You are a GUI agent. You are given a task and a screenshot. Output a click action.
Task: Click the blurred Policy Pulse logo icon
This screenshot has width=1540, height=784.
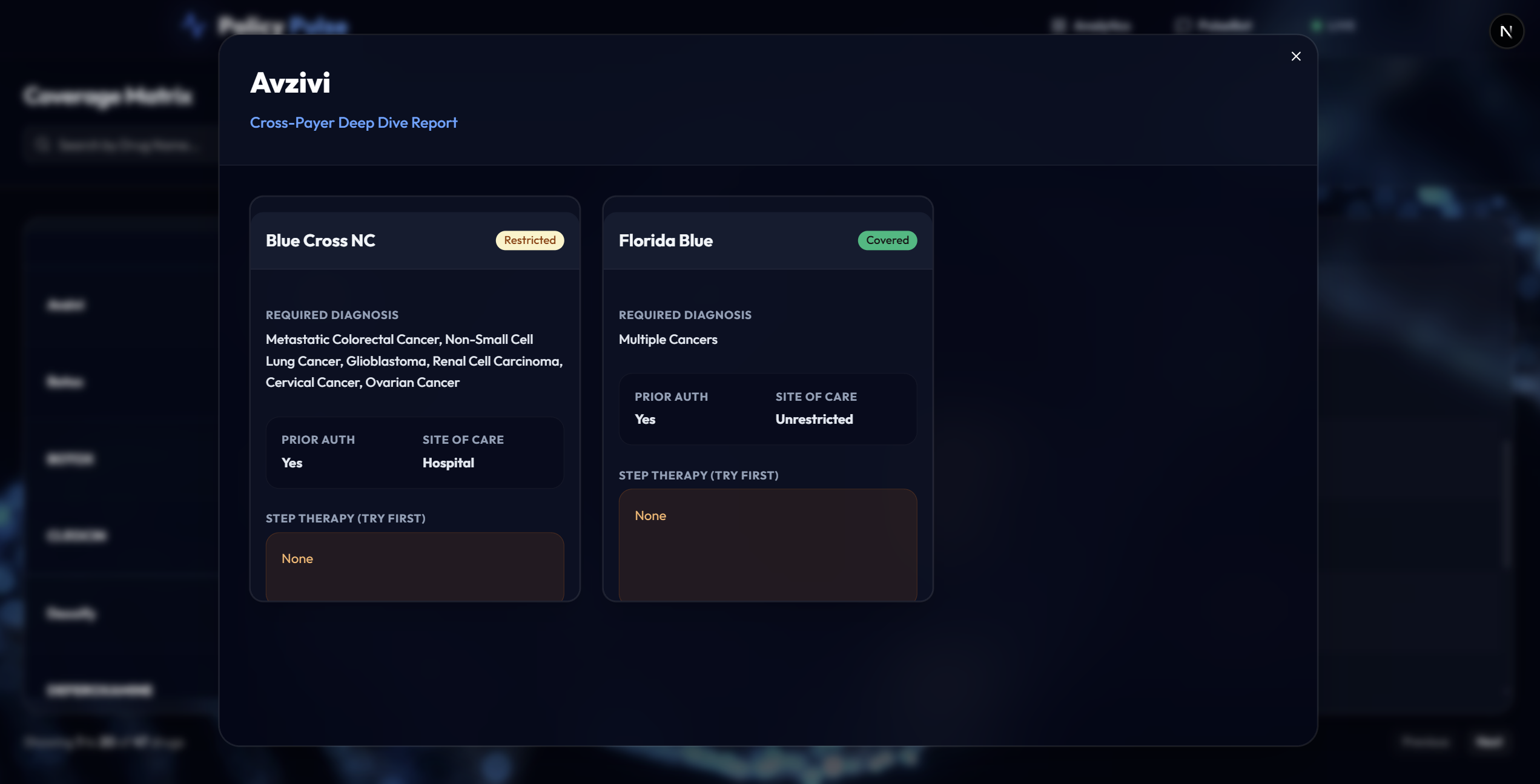pyautogui.click(x=194, y=25)
